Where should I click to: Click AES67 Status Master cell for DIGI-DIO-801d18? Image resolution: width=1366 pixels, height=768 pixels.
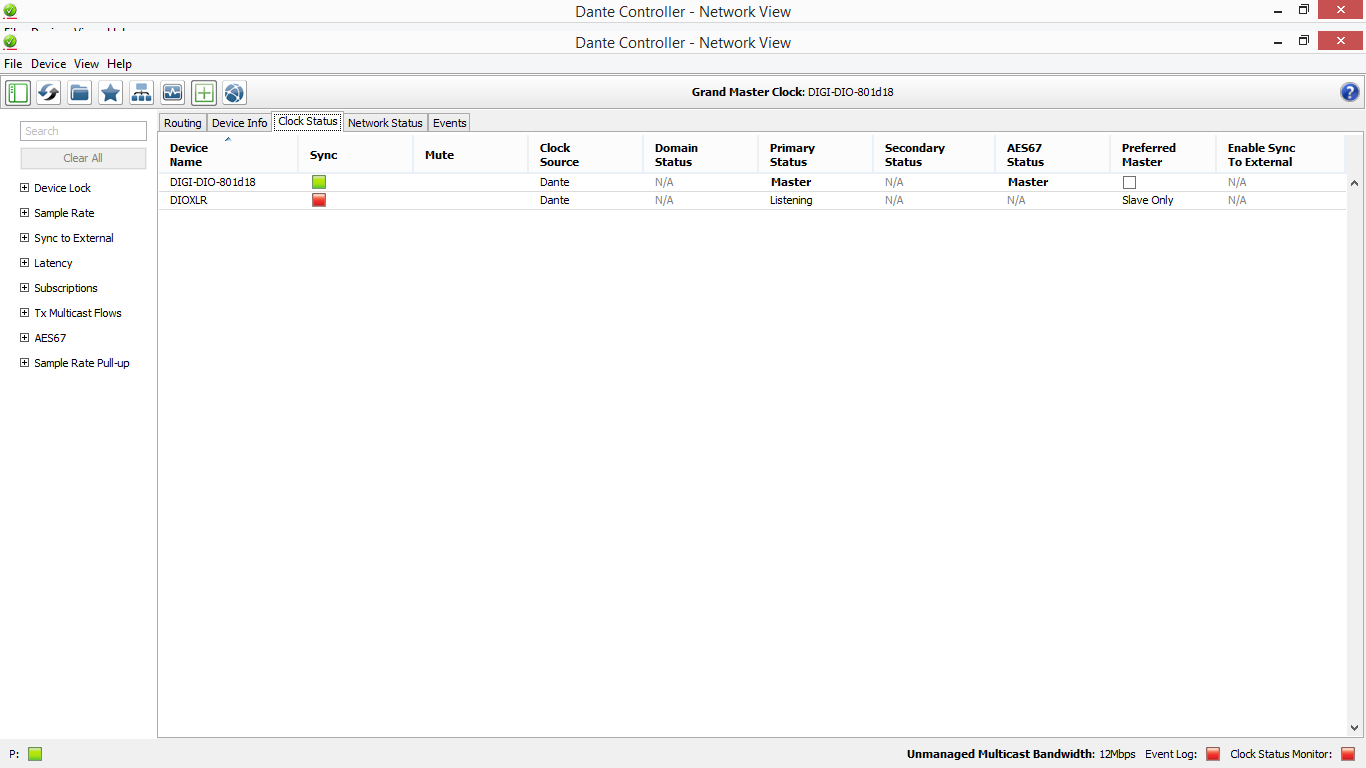pyautogui.click(x=1028, y=182)
